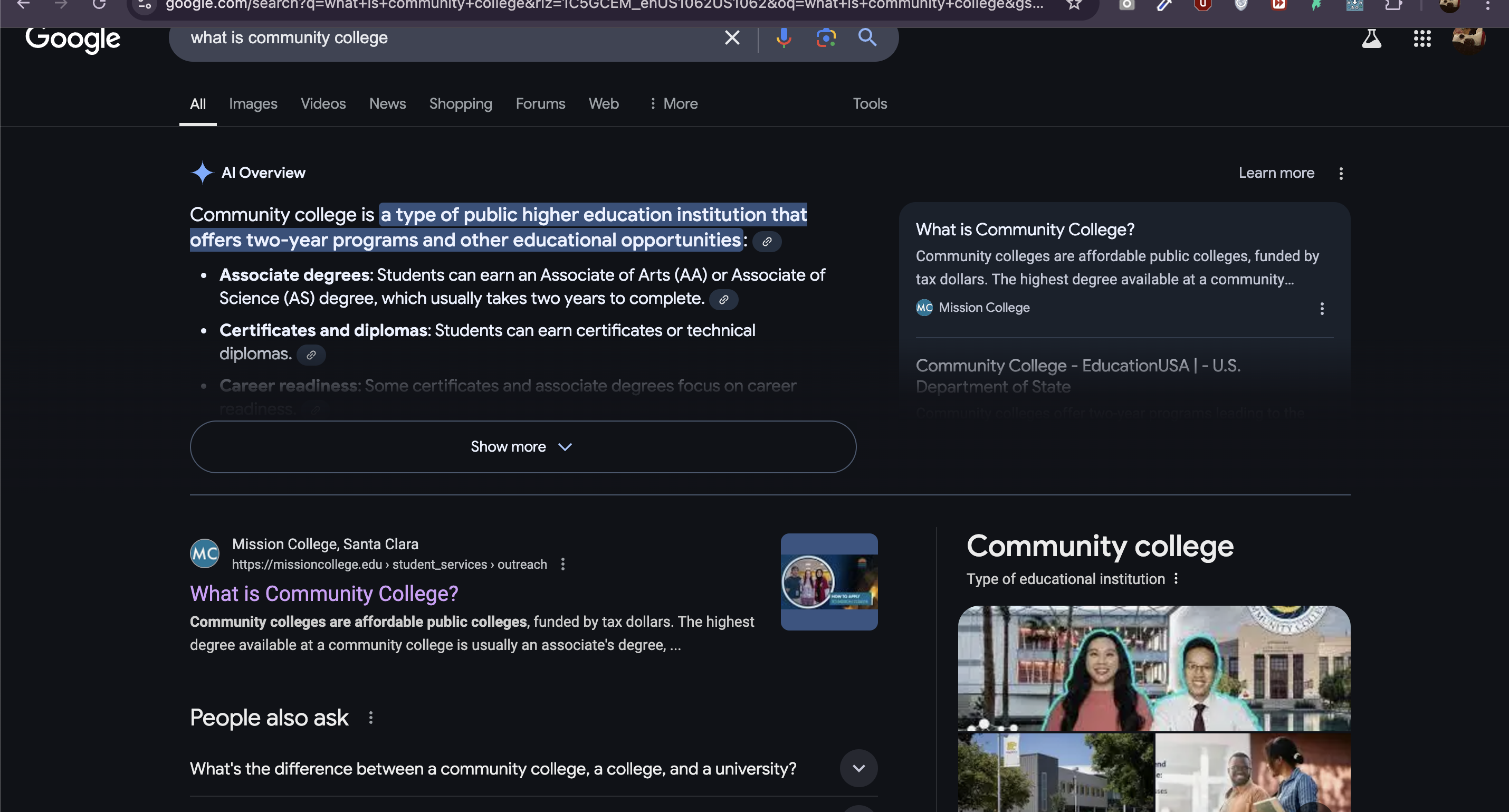1509x812 pixels.
Task: Switch to the Shopping tab
Action: click(x=461, y=104)
